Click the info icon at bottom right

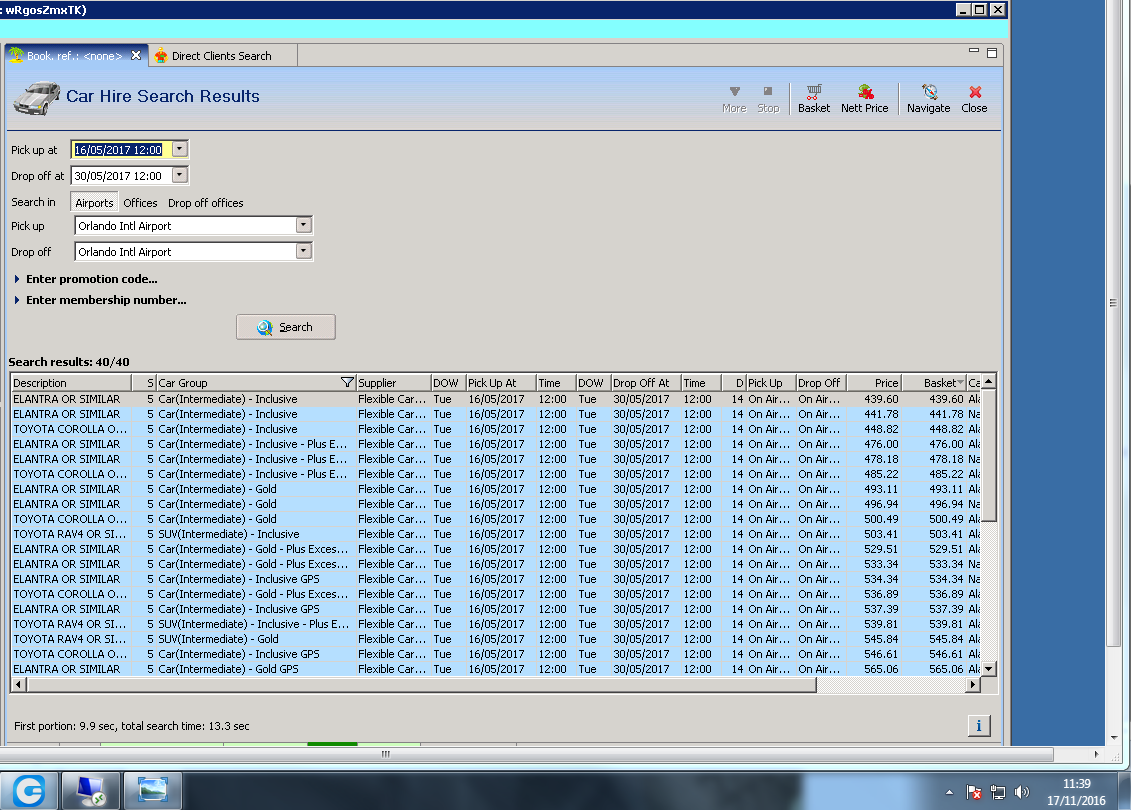click(979, 726)
